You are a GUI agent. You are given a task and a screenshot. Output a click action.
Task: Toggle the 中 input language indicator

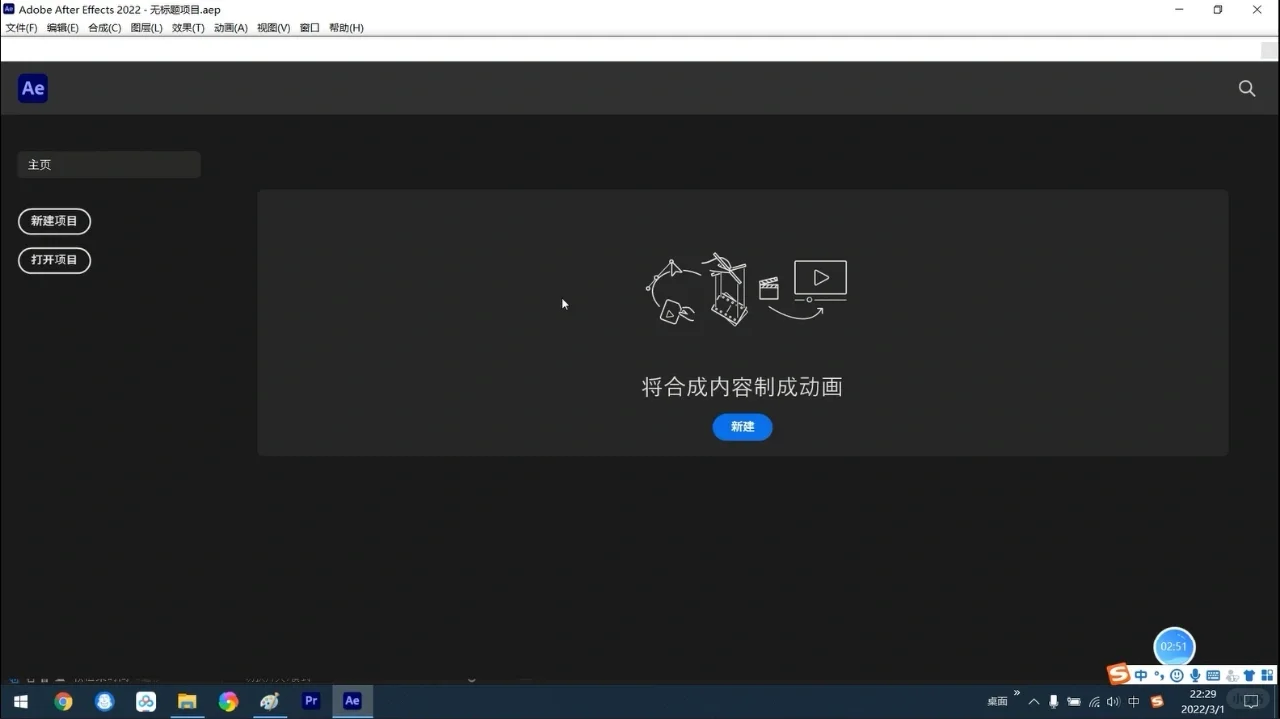pyautogui.click(x=1133, y=701)
